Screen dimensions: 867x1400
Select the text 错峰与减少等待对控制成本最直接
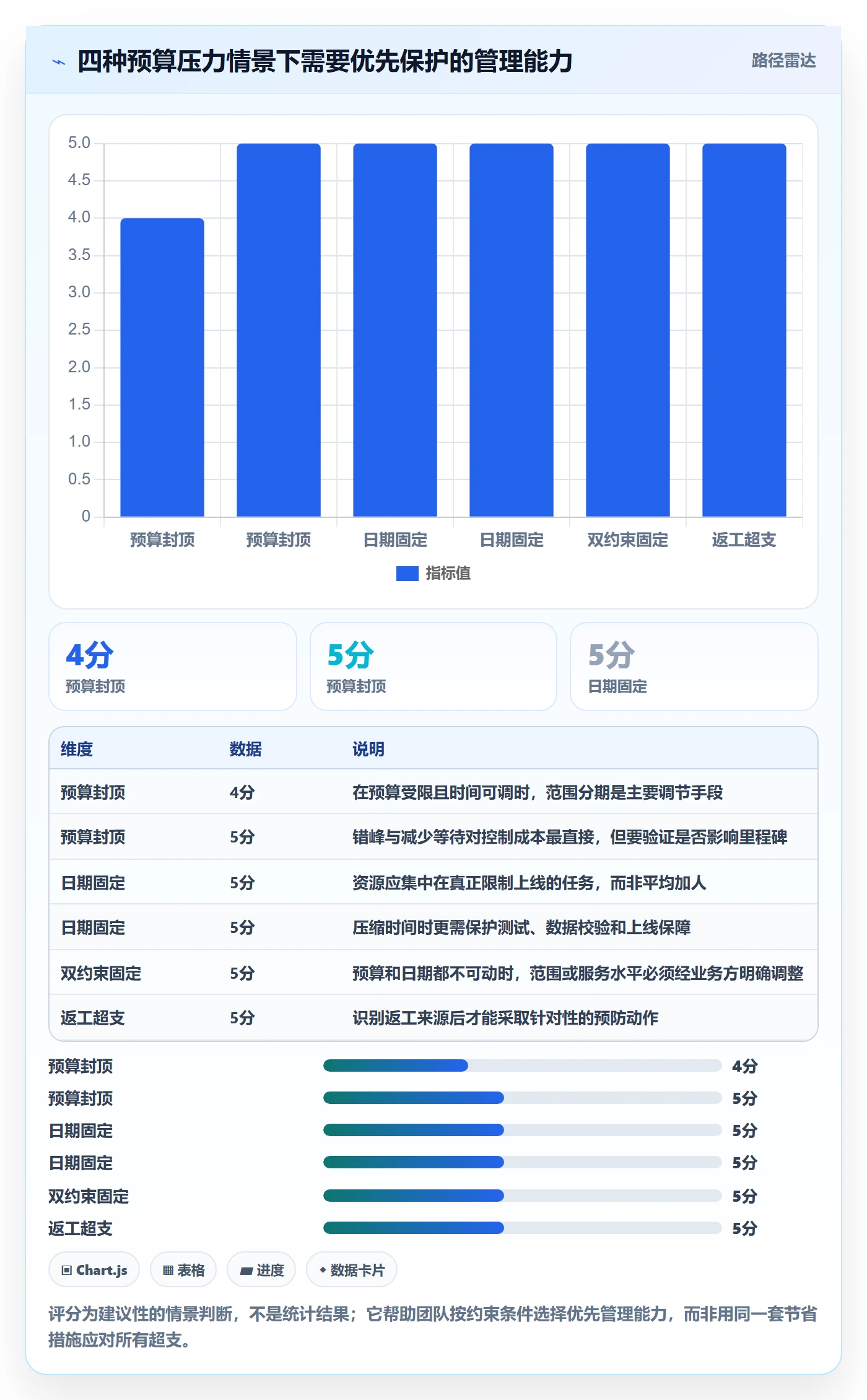(473, 838)
